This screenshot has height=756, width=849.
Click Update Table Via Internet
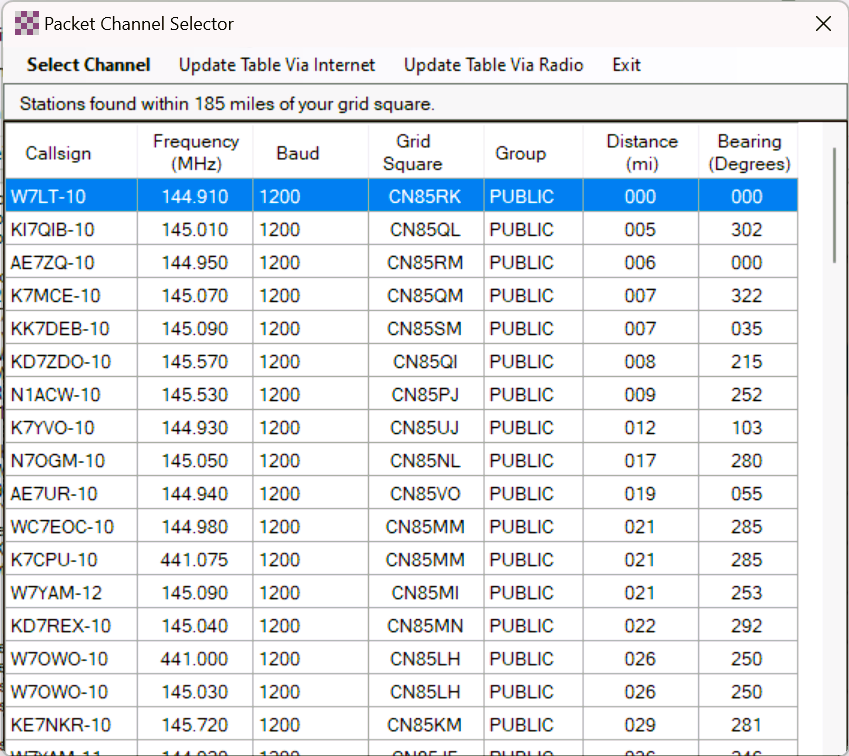coord(277,65)
